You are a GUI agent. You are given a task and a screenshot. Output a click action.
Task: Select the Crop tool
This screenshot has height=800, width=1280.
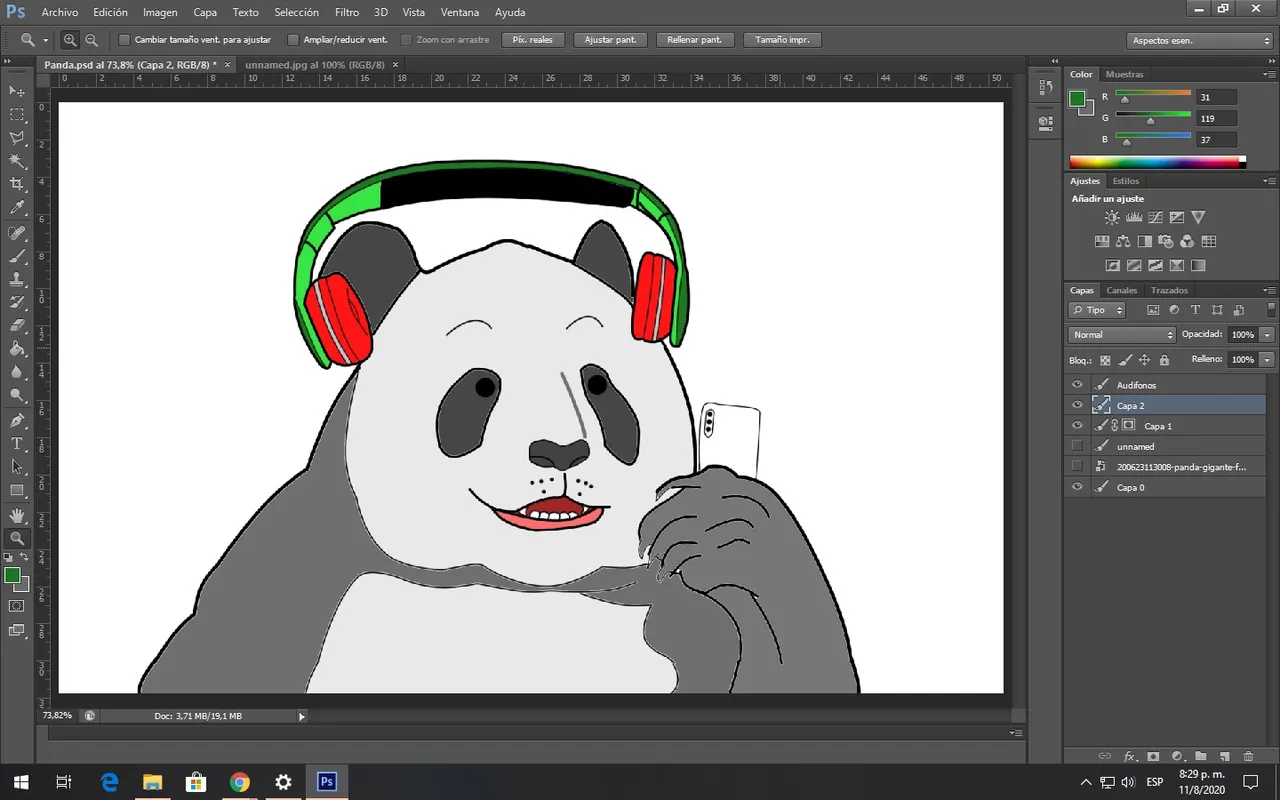coord(17,185)
